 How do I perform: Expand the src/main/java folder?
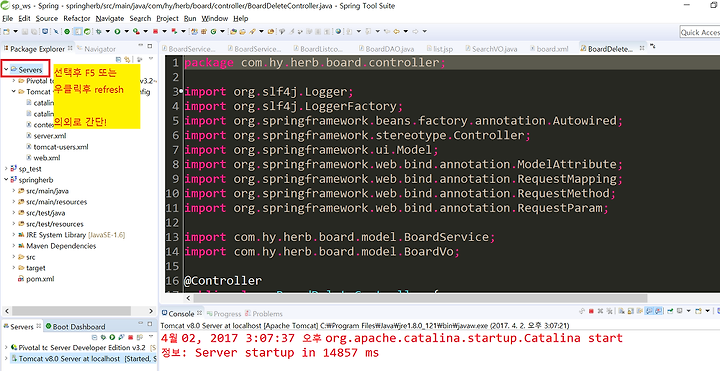pyautogui.click(x=14, y=191)
